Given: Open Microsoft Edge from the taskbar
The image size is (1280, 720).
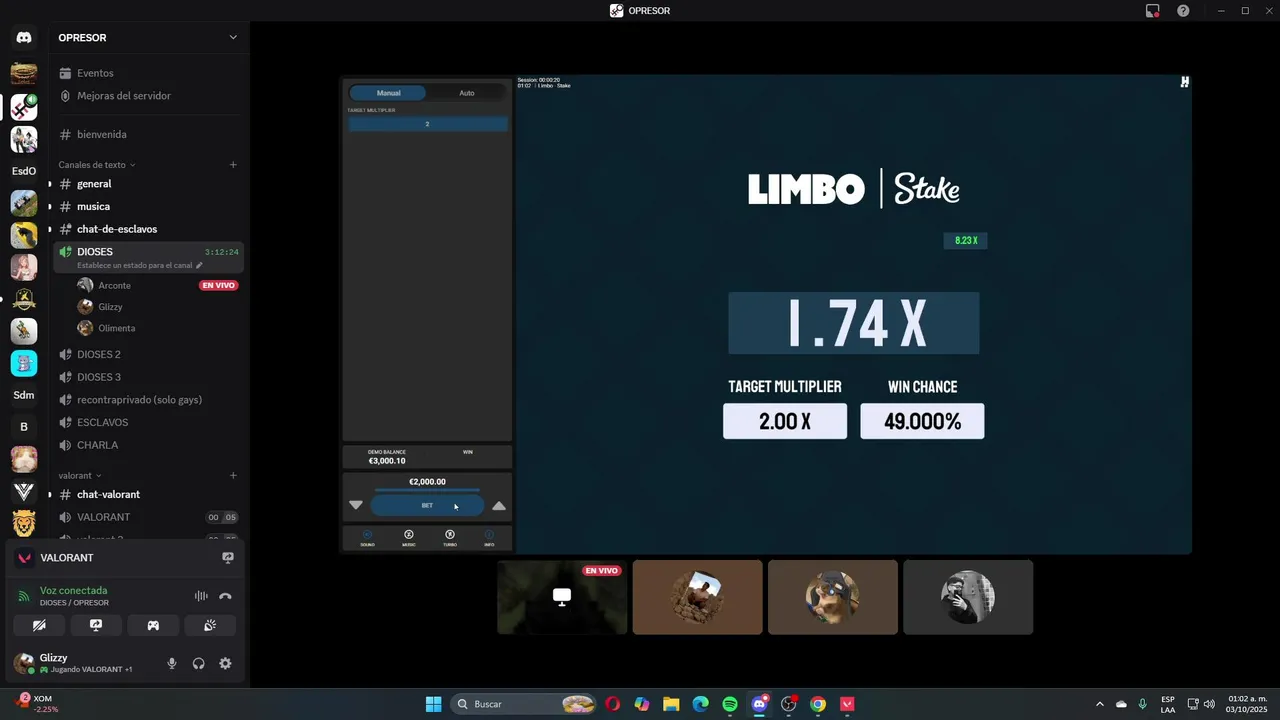Looking at the screenshot, I should (x=701, y=704).
